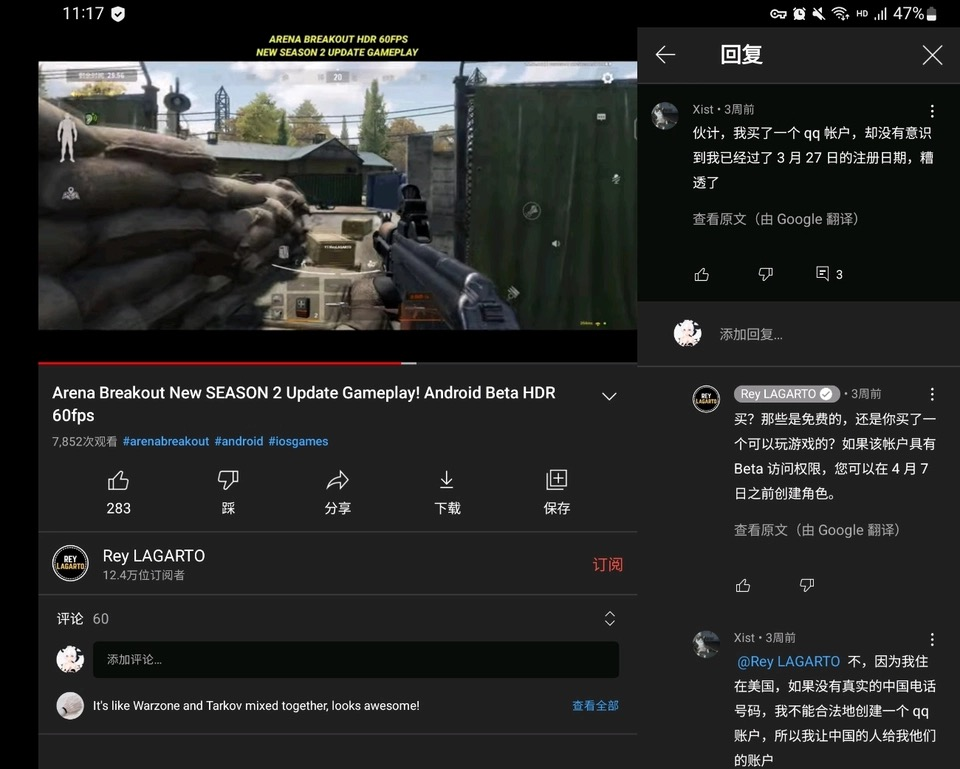Like Rey LAGARTO's reply comment
960x769 pixels.
click(x=743, y=585)
